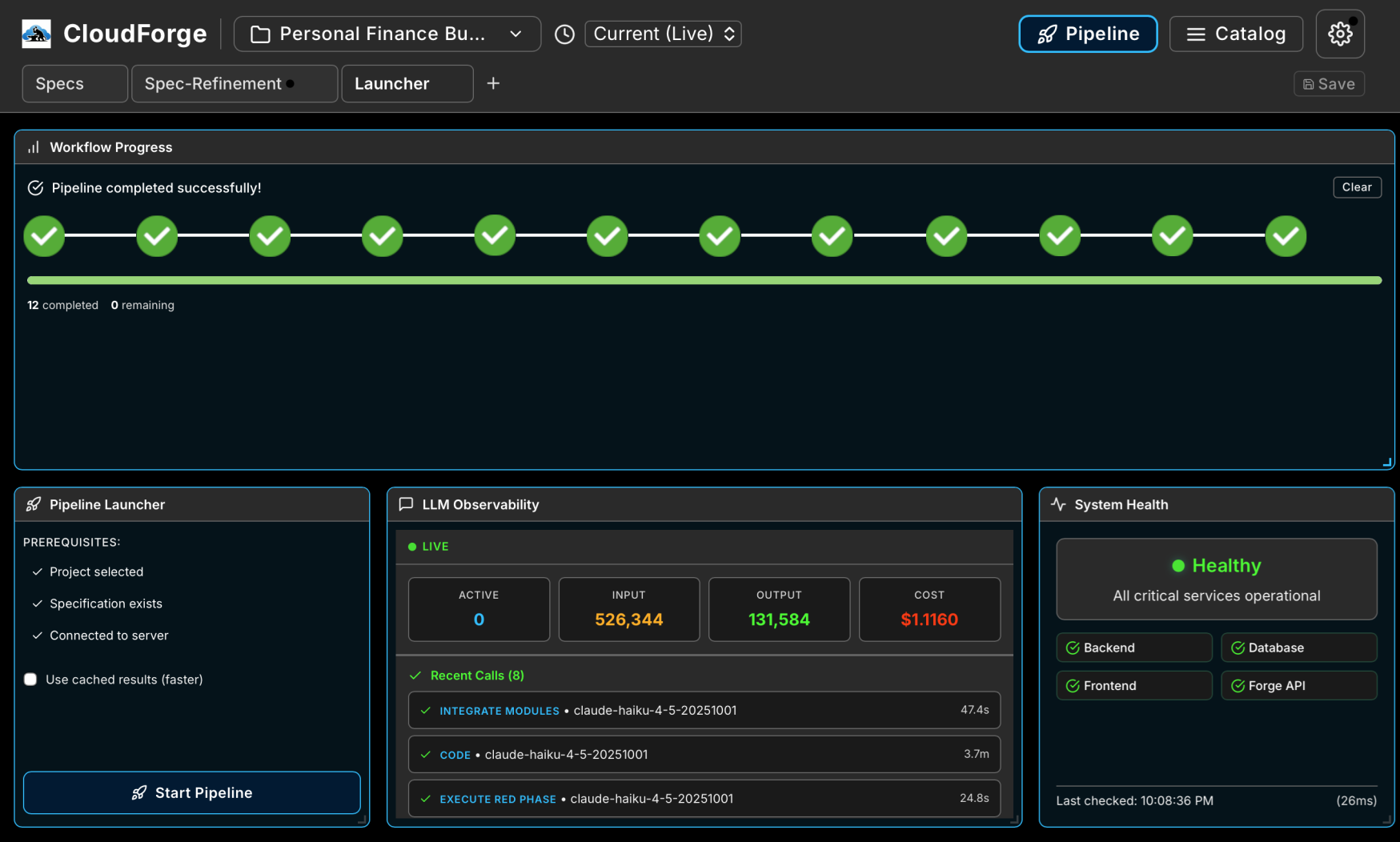The height and width of the screenshot is (842, 1400).
Task: Enable Use cached results checkbox
Action: tap(30, 679)
